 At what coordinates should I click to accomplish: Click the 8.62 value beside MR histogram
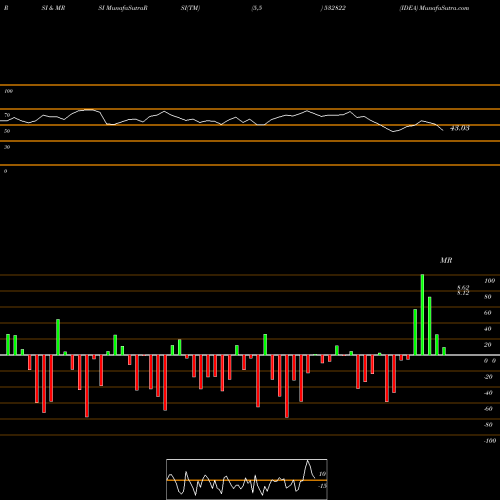463,287
